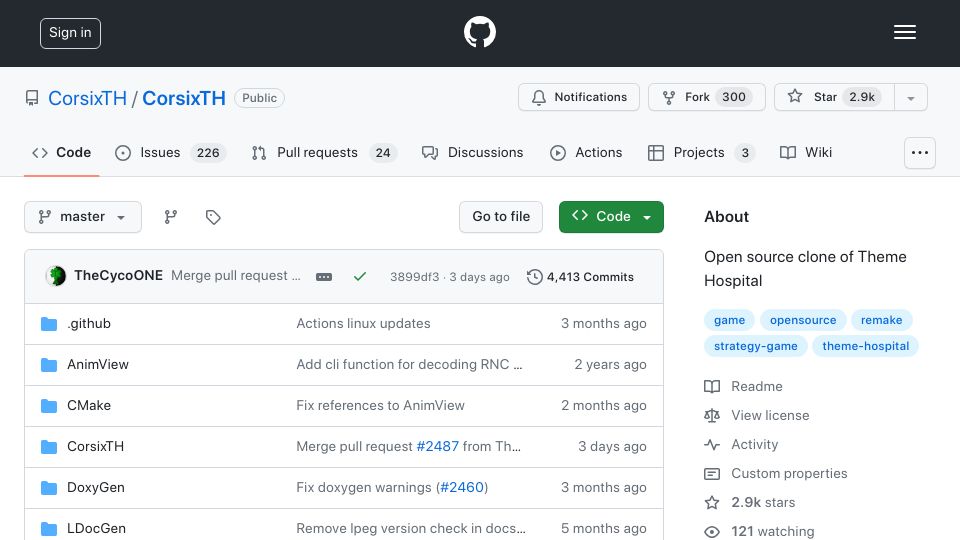
Task: Click the Sign in button
Action: [x=70, y=33]
